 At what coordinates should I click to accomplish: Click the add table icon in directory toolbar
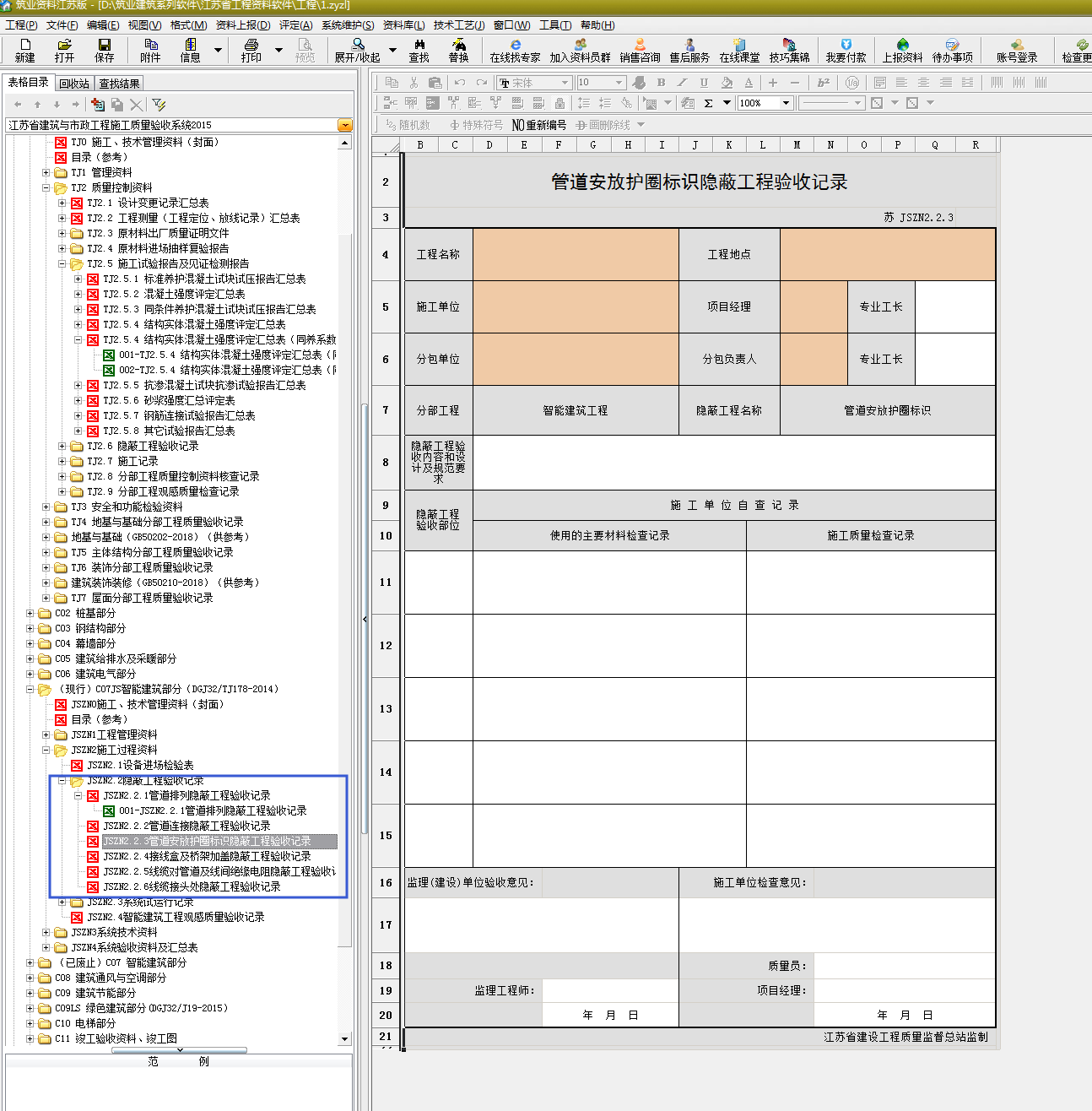click(98, 104)
